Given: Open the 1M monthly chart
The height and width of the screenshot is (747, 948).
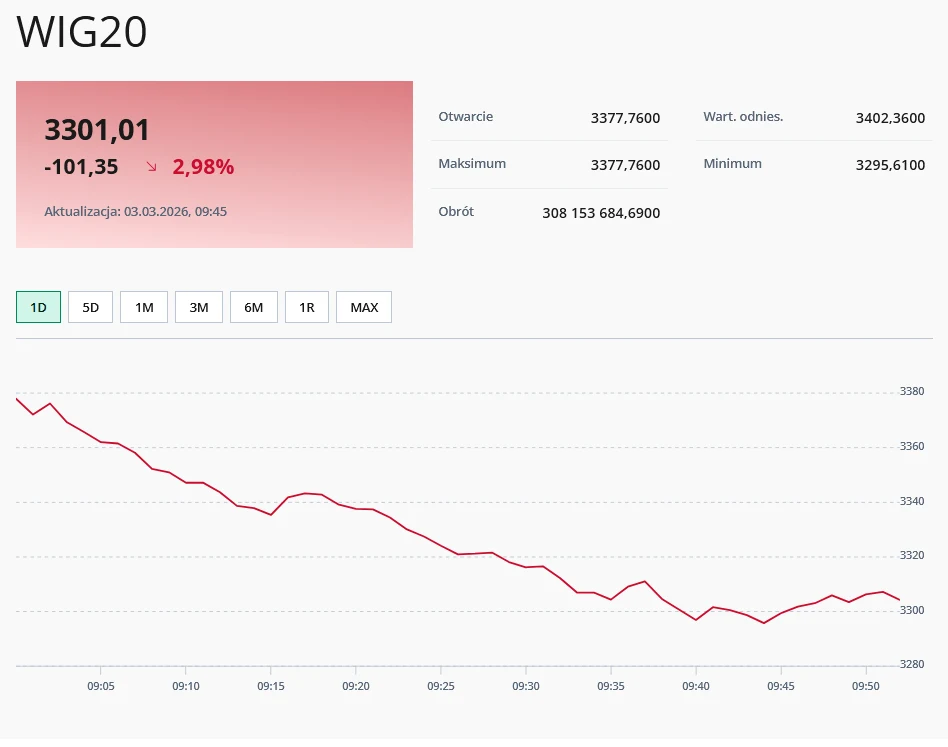Looking at the screenshot, I should pos(144,307).
